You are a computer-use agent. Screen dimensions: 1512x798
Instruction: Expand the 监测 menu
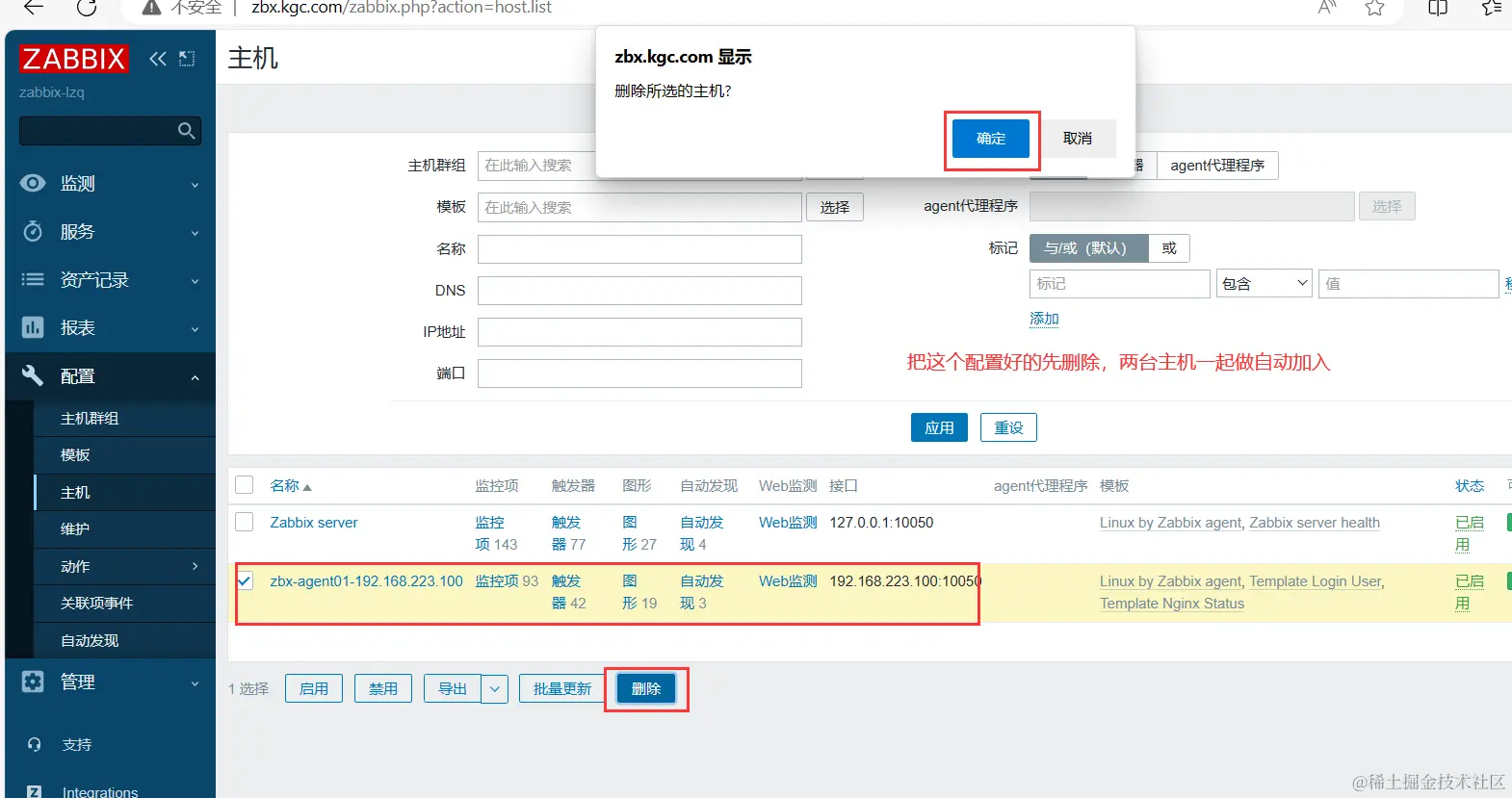(195, 185)
